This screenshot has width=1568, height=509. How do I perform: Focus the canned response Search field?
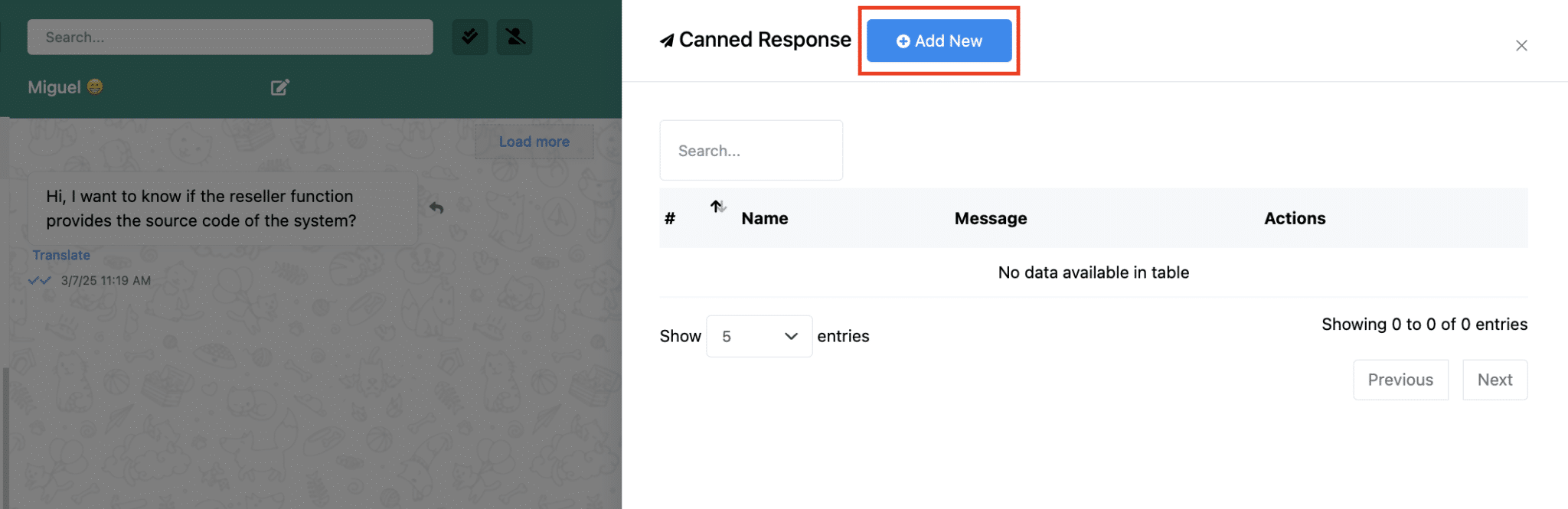pyautogui.click(x=750, y=151)
